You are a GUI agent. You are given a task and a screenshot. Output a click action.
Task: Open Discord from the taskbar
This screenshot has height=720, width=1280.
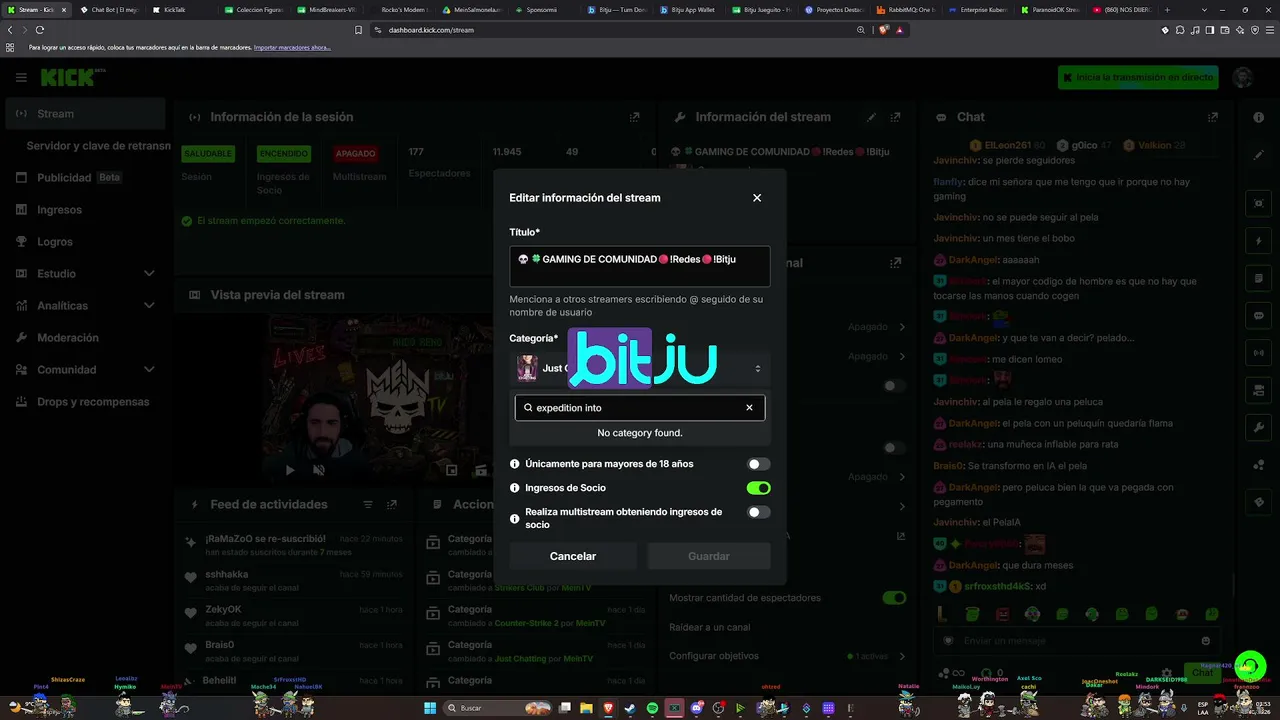coord(696,708)
